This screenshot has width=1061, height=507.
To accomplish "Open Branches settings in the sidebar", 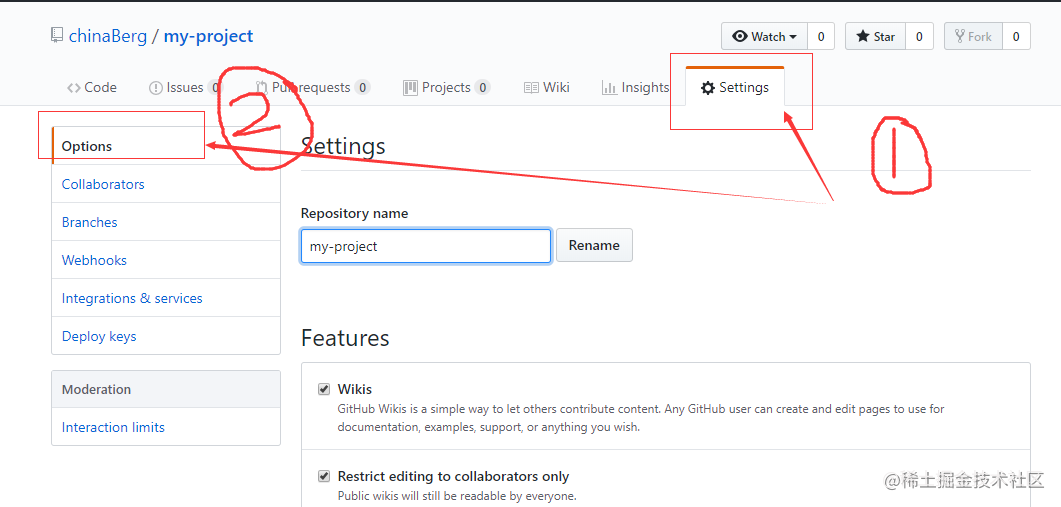I will 165,222.
